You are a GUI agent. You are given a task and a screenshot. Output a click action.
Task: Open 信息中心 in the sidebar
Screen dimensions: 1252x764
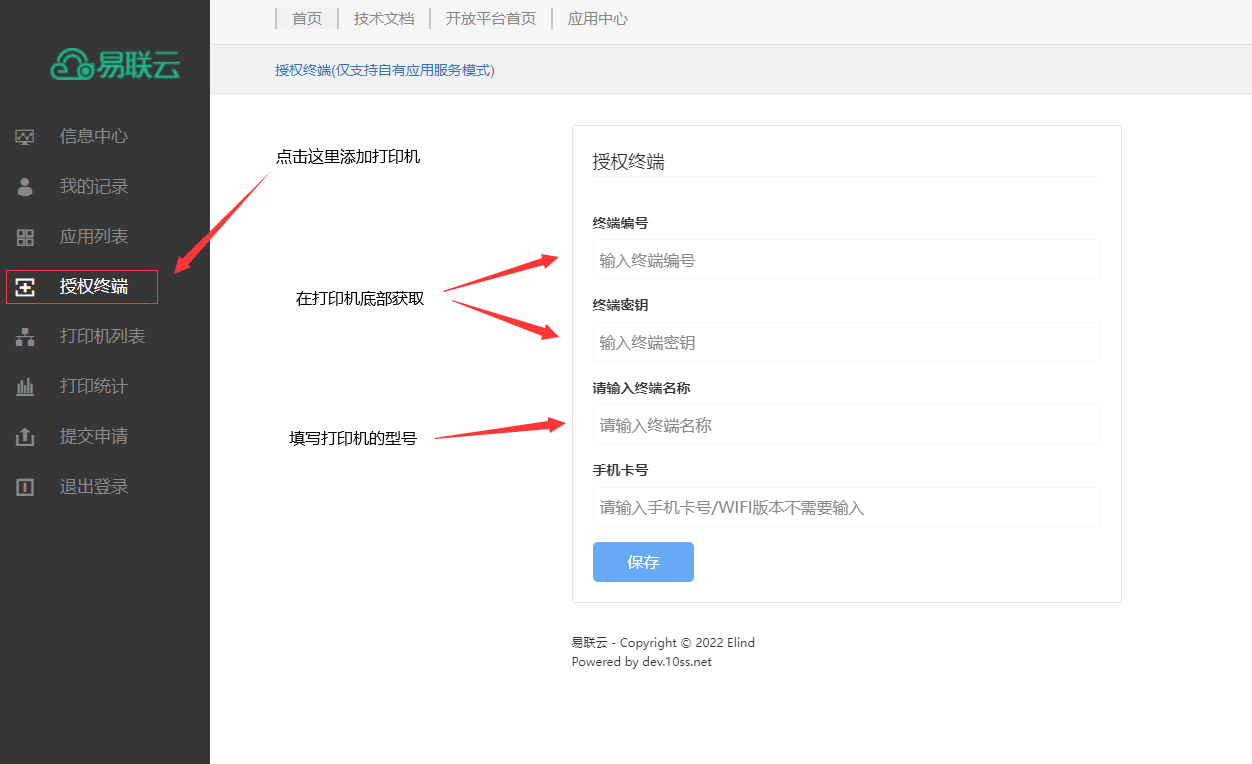click(x=94, y=136)
